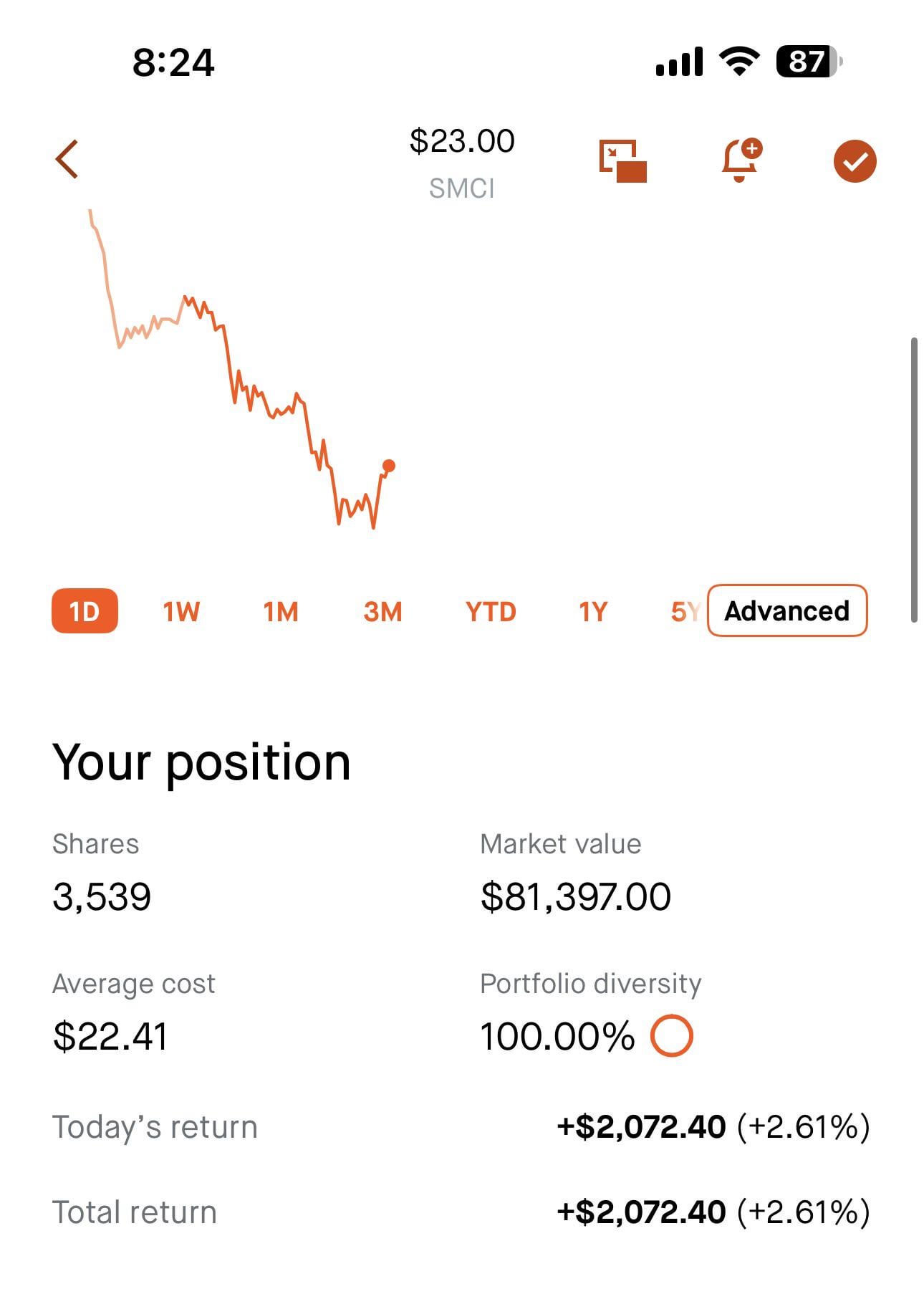This screenshot has width=924, height=1294.
Task: Tap the current price dot on chart
Action: coord(389,466)
